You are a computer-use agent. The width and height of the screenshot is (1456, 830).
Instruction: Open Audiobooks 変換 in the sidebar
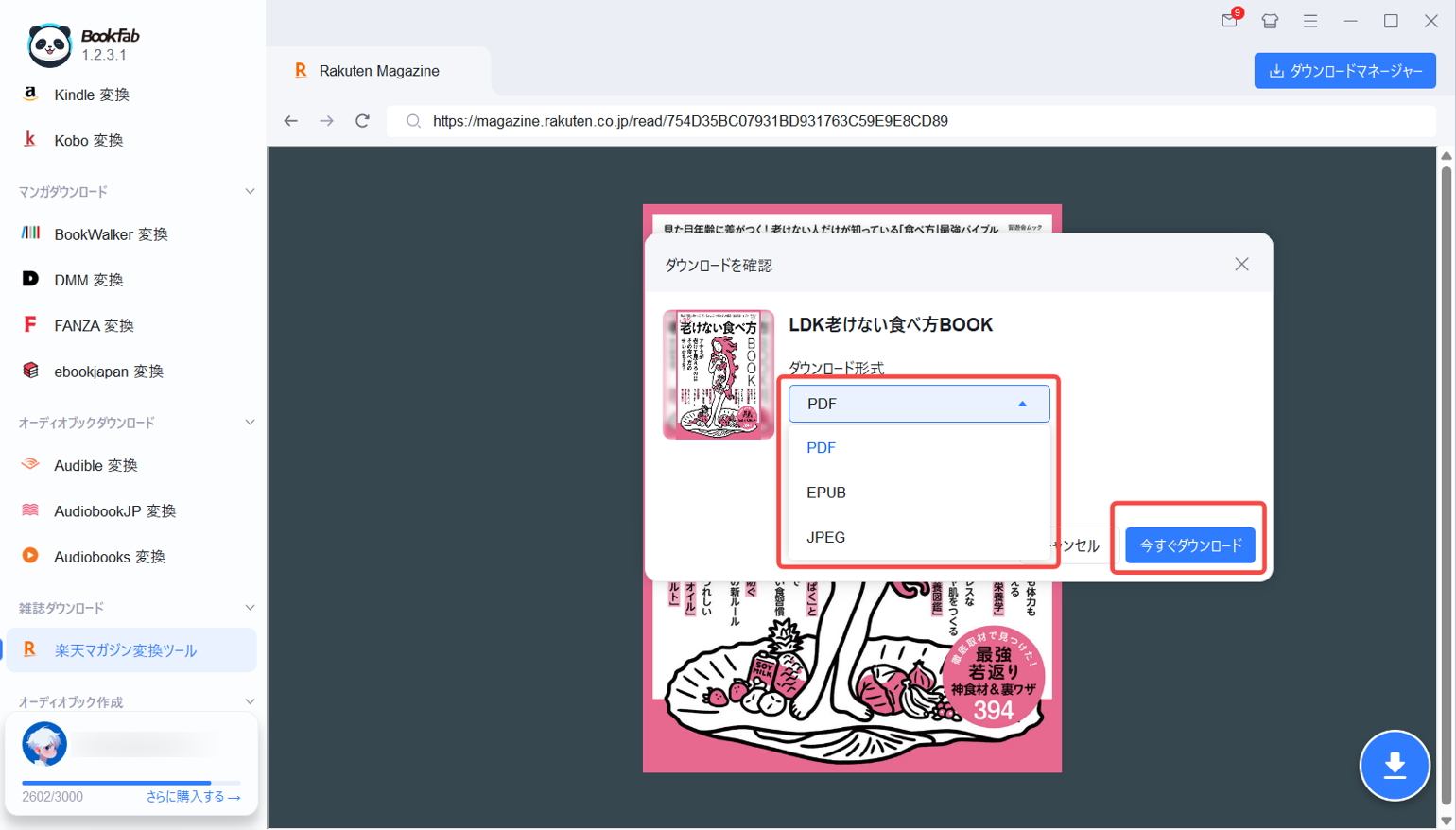point(110,557)
